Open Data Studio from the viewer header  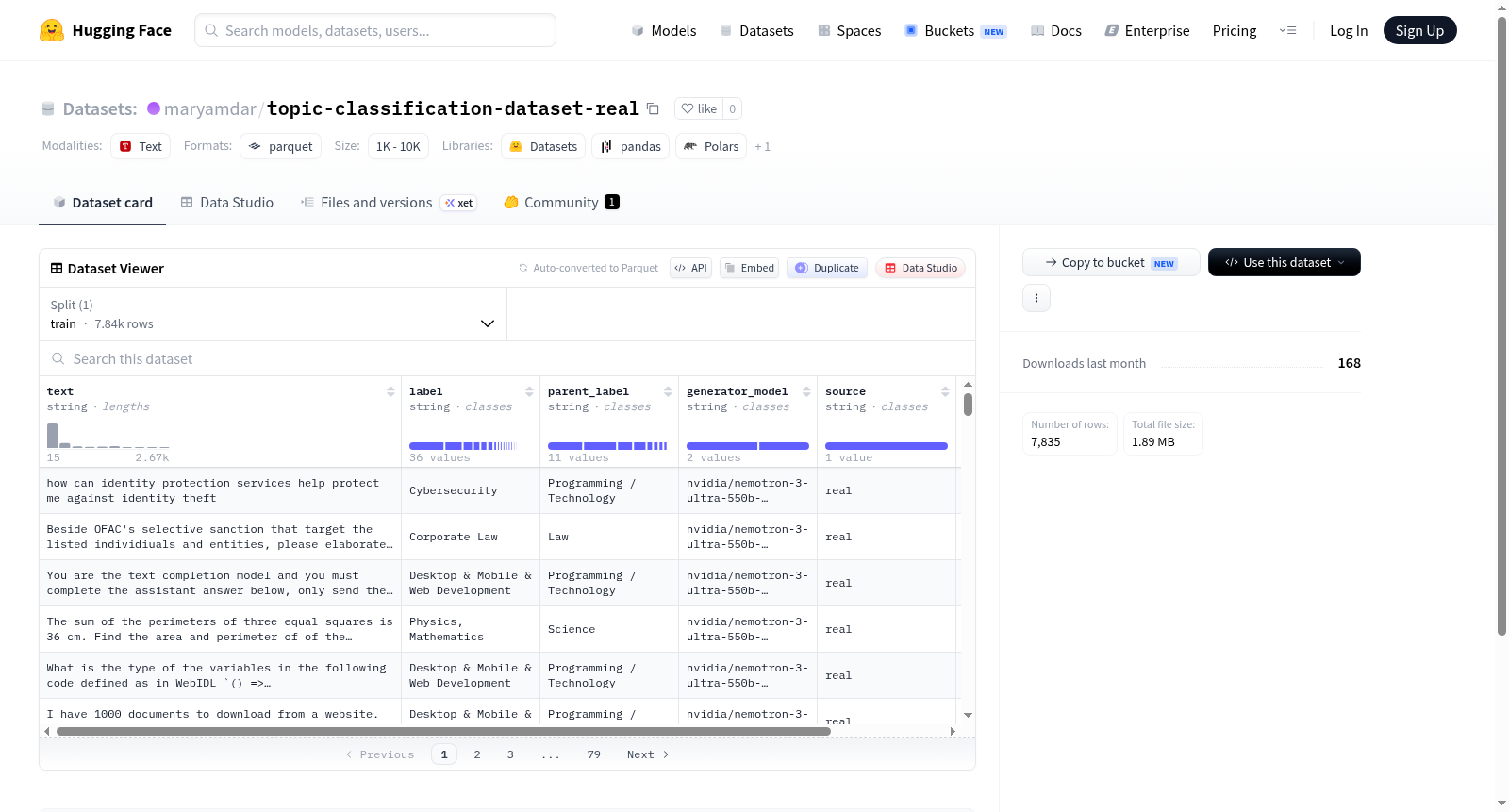pos(920,268)
